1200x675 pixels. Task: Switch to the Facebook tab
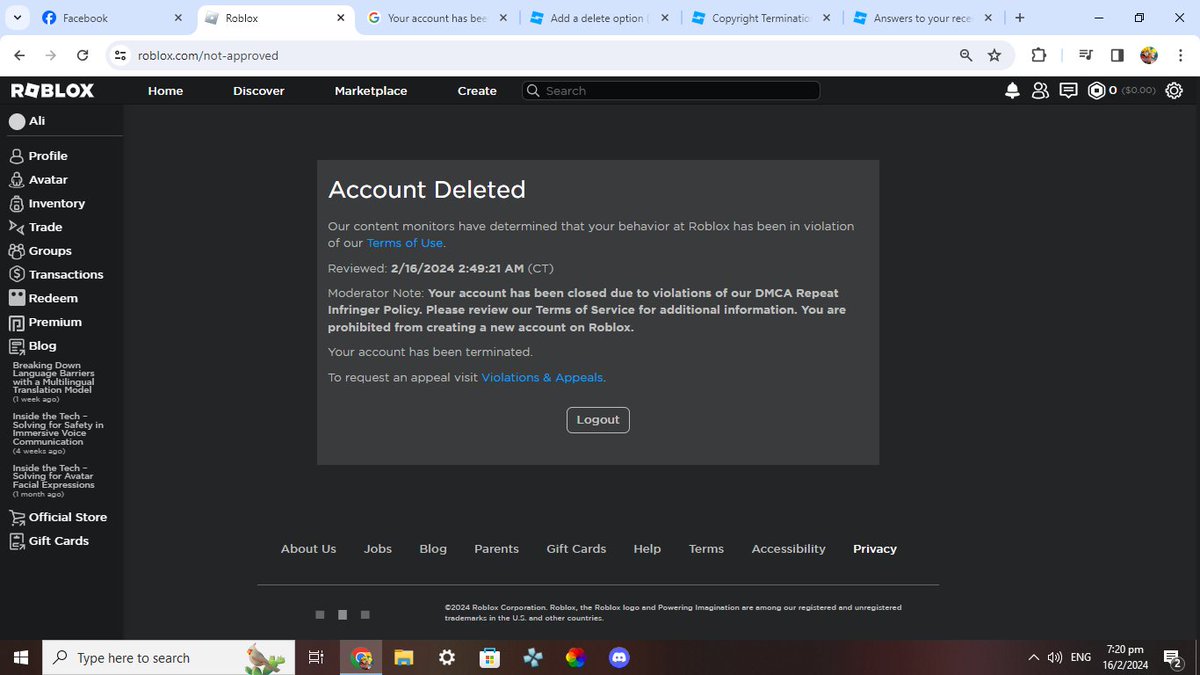pos(112,18)
